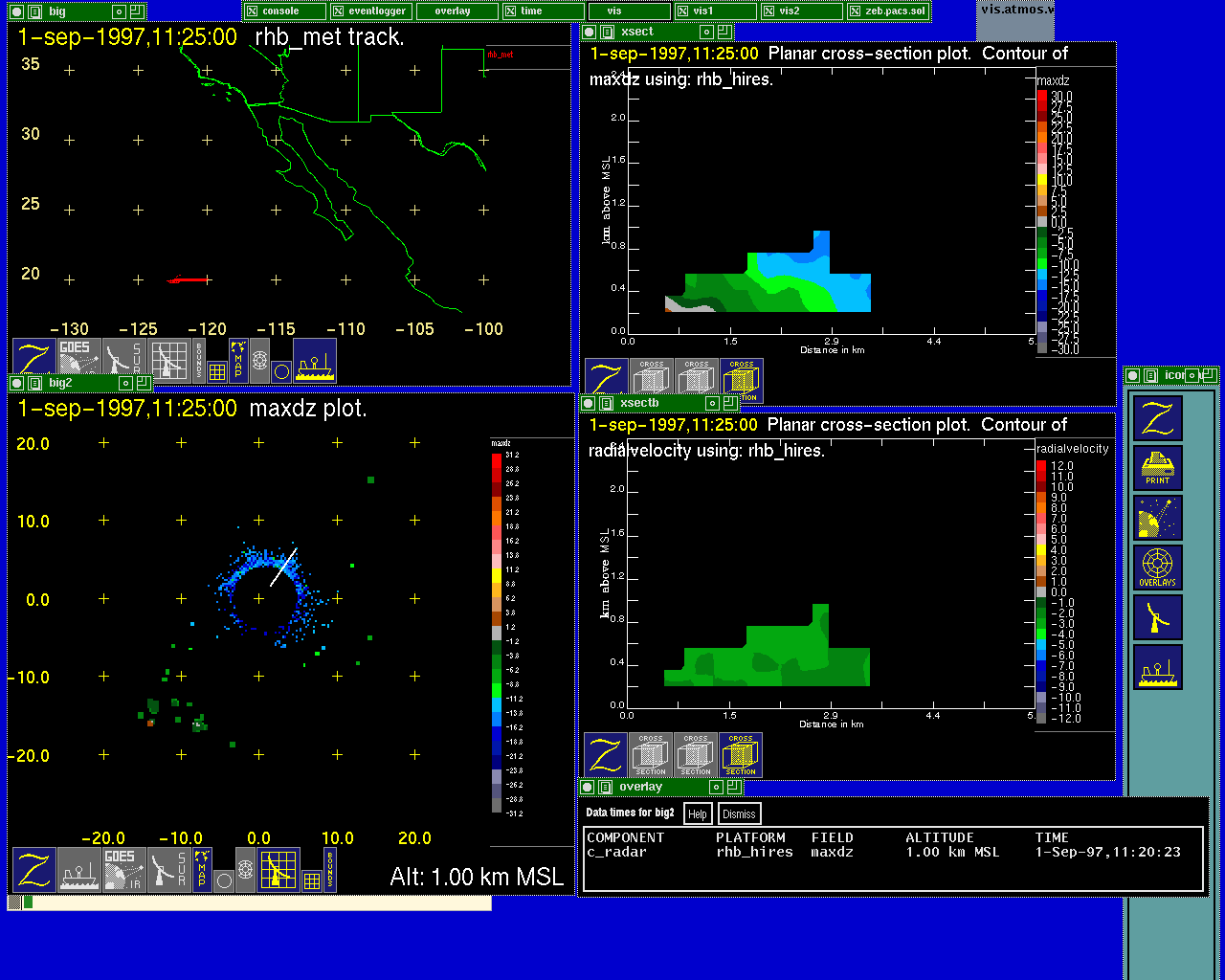This screenshot has width=1225, height=980.
Task: Click the PRINT icon in the icon bar
Action: point(1157,469)
